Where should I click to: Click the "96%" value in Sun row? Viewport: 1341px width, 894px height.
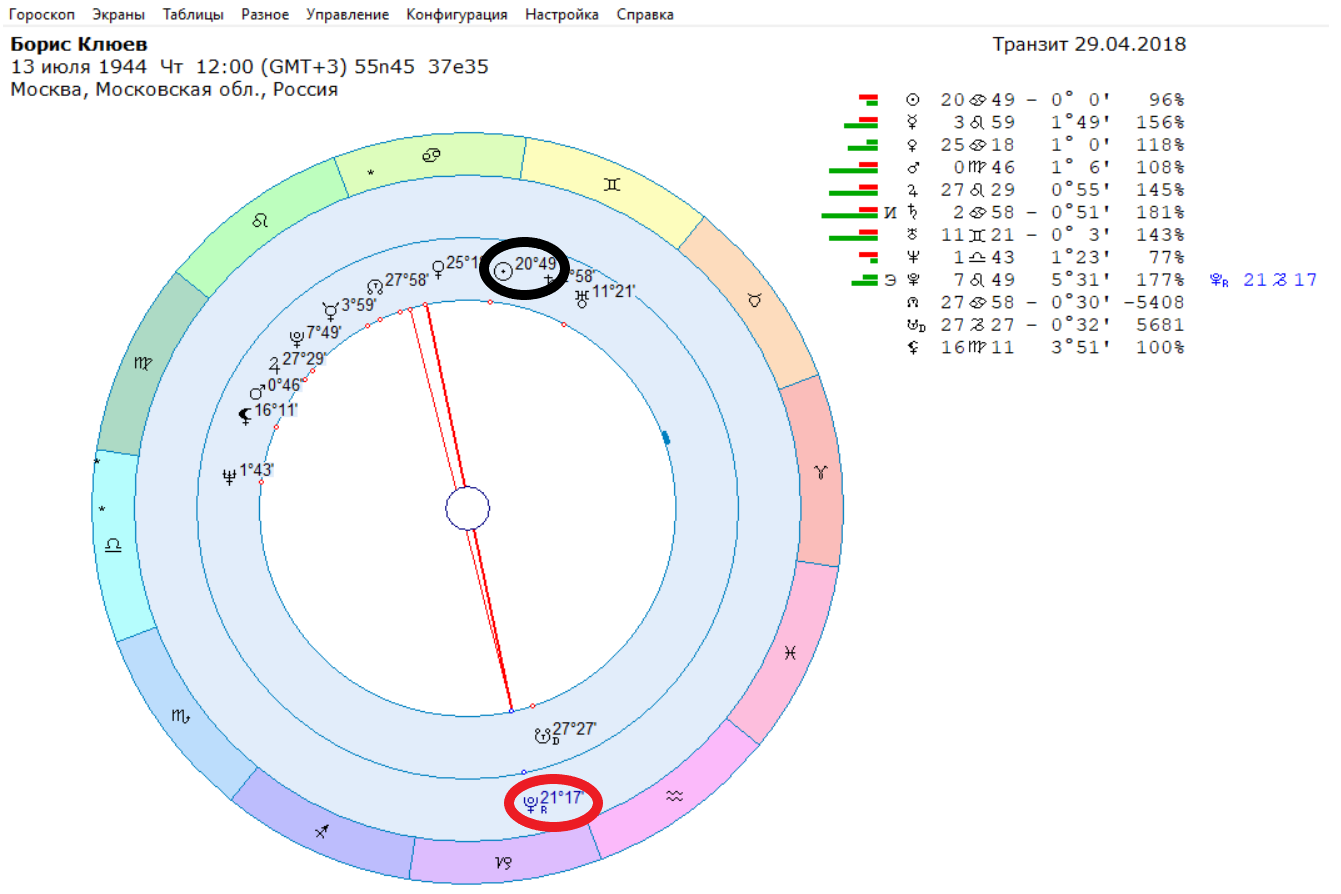(x=1166, y=100)
